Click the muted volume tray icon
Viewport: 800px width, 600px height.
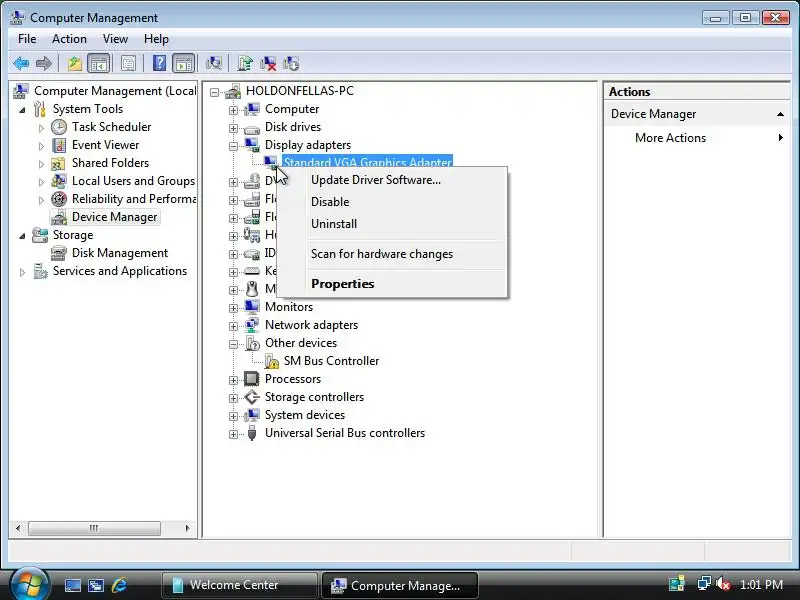coord(723,584)
